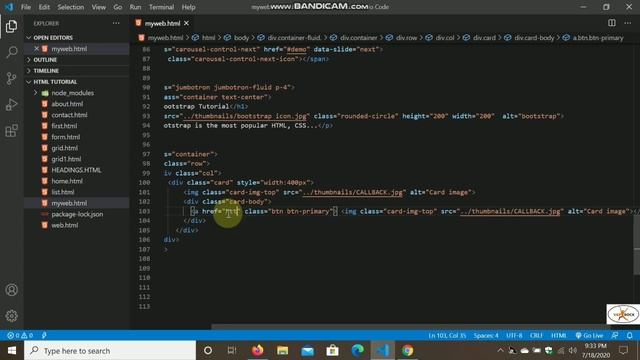
Task: Open the Selection menu
Action: [71, 7]
